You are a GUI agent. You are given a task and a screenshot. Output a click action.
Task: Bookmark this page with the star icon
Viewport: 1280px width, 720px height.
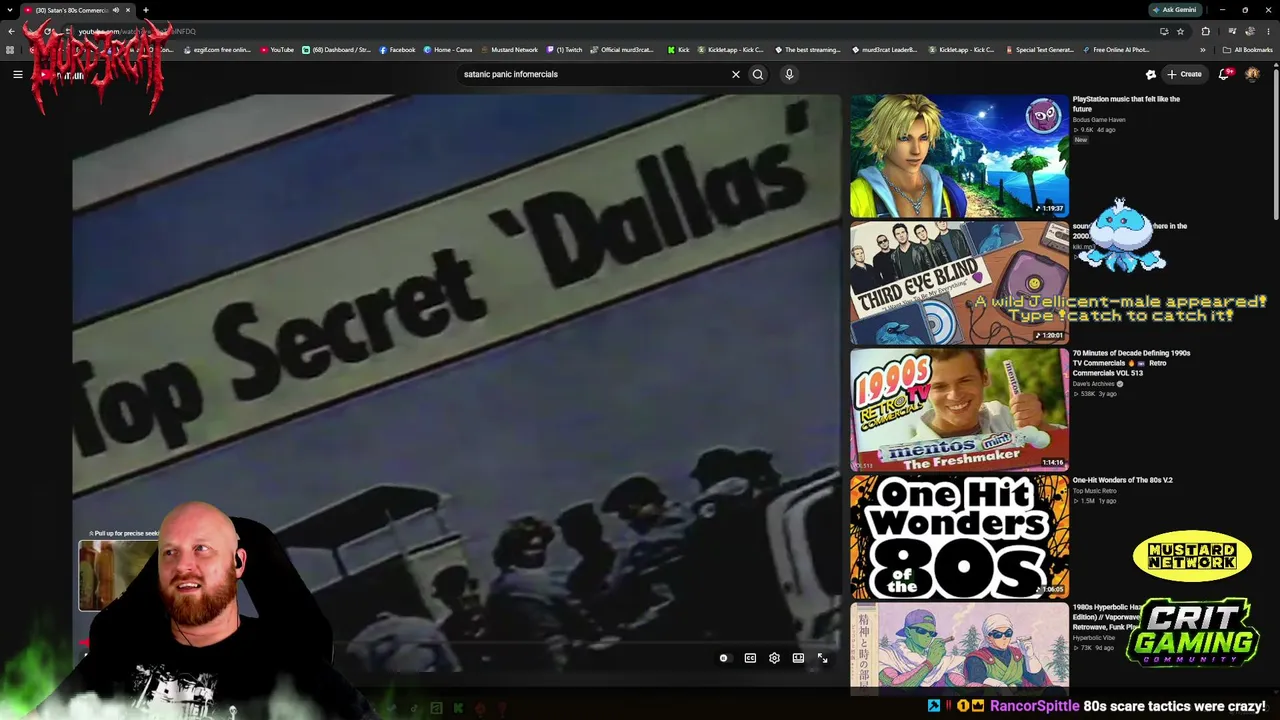pyautogui.click(x=1180, y=31)
